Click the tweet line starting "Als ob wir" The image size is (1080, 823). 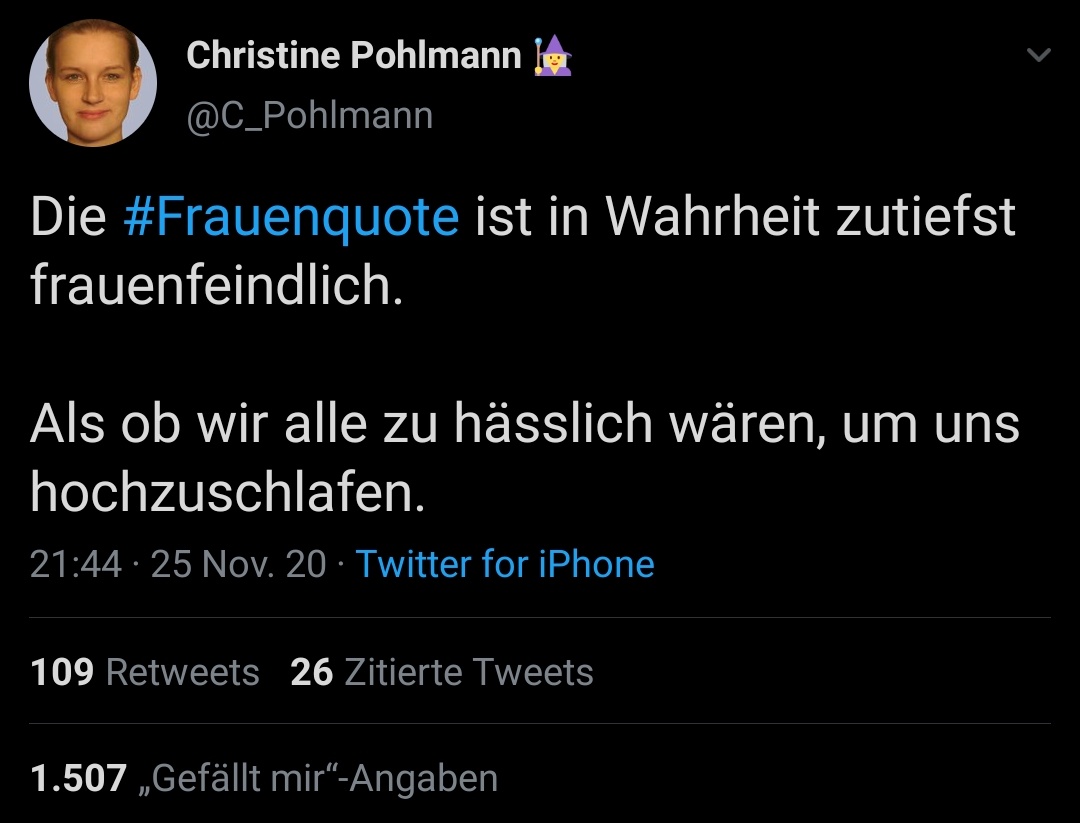click(524, 424)
